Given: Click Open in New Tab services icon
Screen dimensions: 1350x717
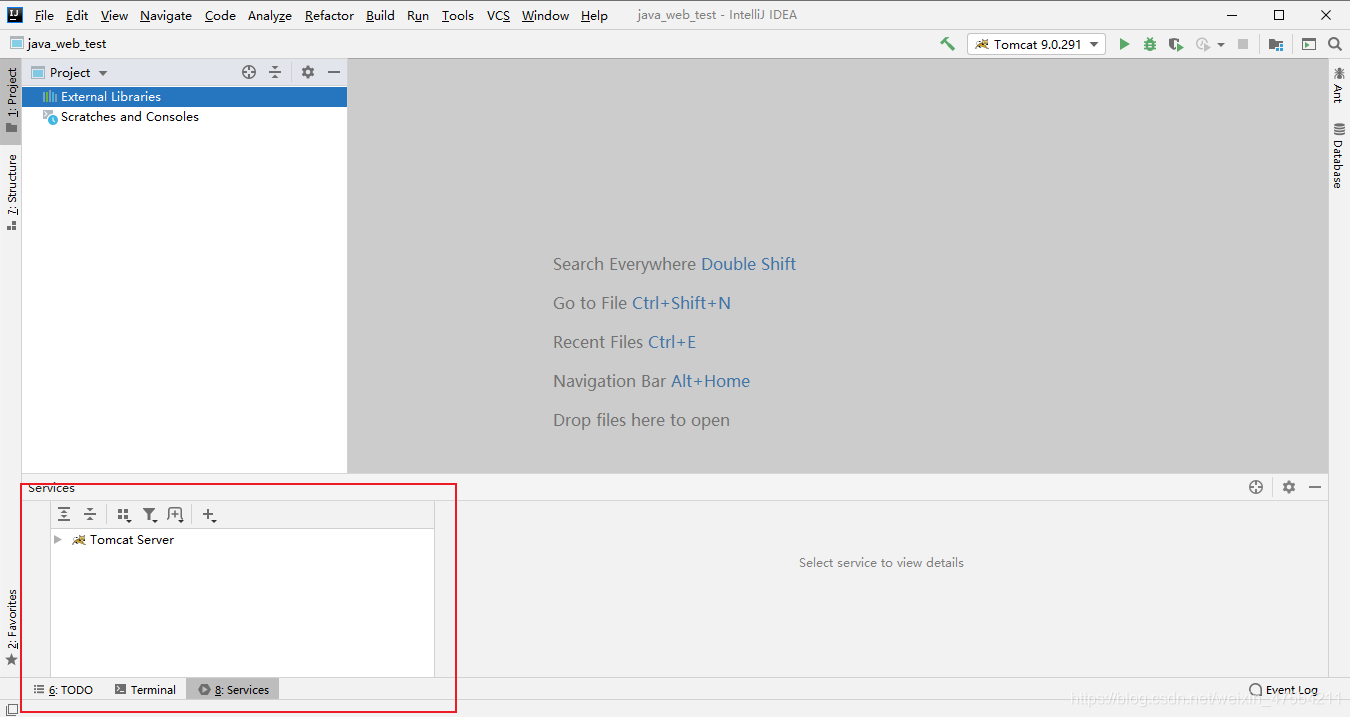Looking at the screenshot, I should pos(176,515).
